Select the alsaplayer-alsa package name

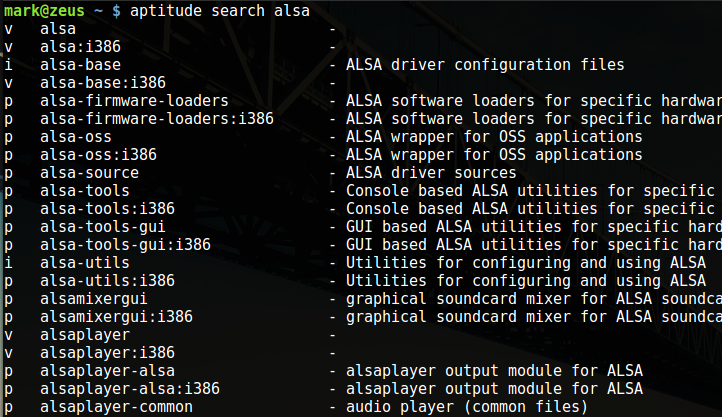click(107, 371)
